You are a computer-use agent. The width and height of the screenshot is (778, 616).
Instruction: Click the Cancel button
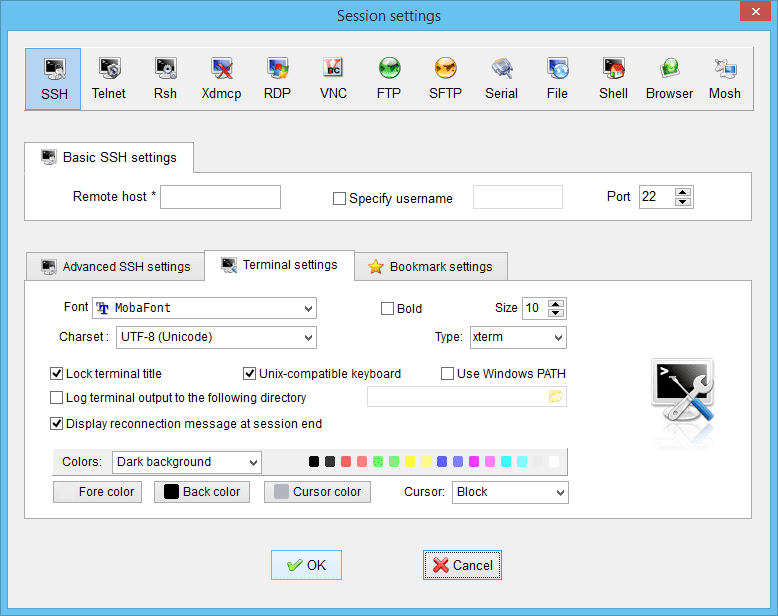click(462, 565)
